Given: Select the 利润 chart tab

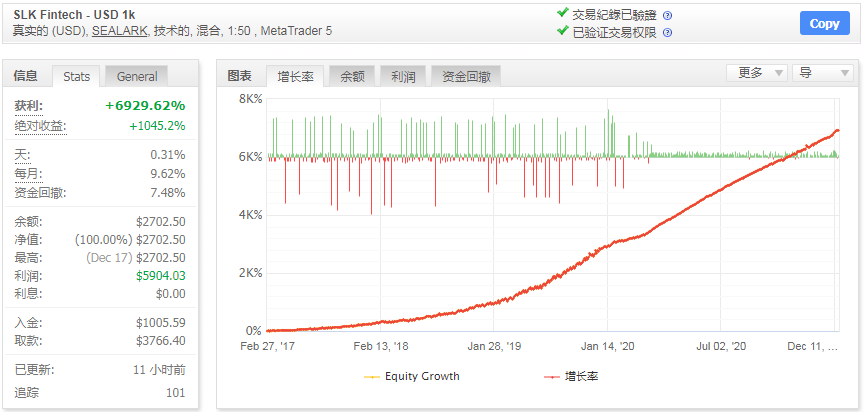Looking at the screenshot, I should tap(403, 77).
